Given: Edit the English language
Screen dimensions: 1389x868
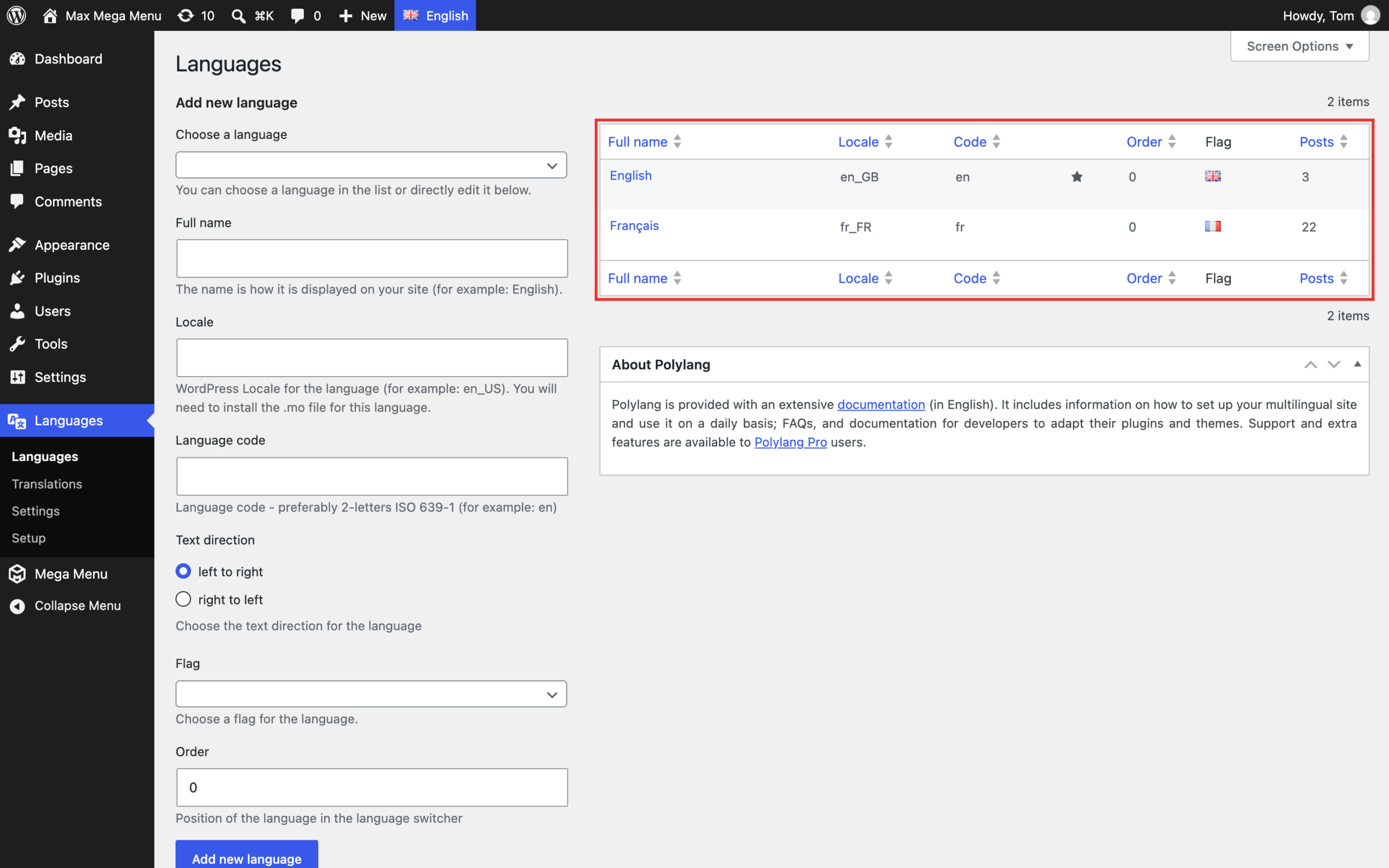Looking at the screenshot, I should pyautogui.click(x=631, y=176).
